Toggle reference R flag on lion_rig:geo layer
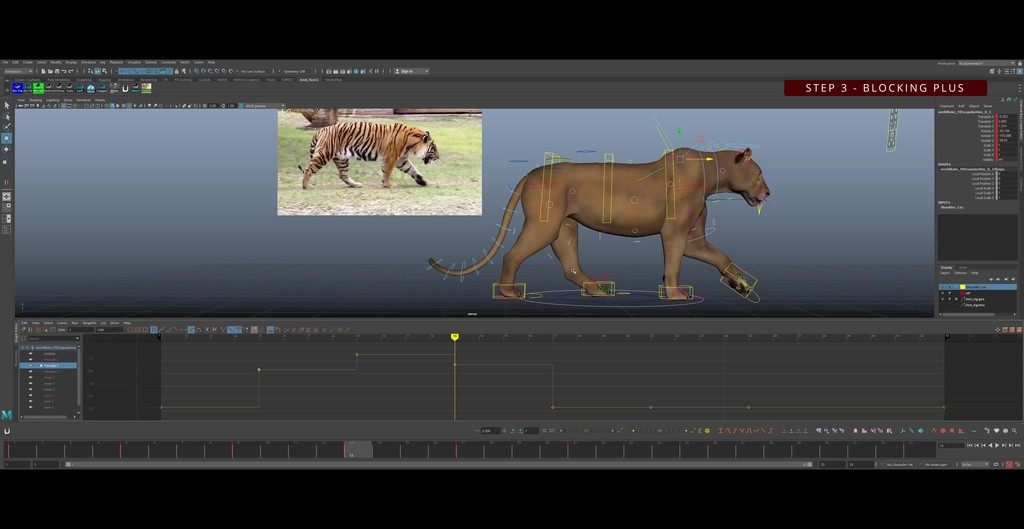1024x529 pixels. click(x=956, y=299)
